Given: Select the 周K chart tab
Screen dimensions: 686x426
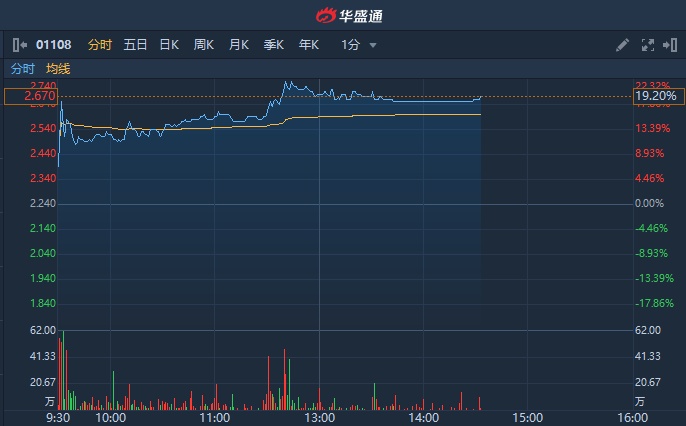Looking at the screenshot, I should (204, 45).
